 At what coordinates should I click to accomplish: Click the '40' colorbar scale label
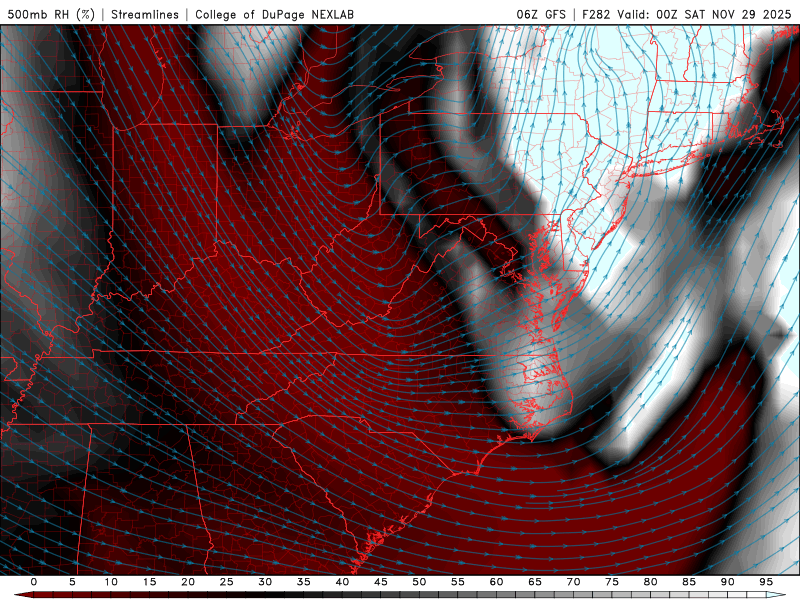tap(342, 582)
